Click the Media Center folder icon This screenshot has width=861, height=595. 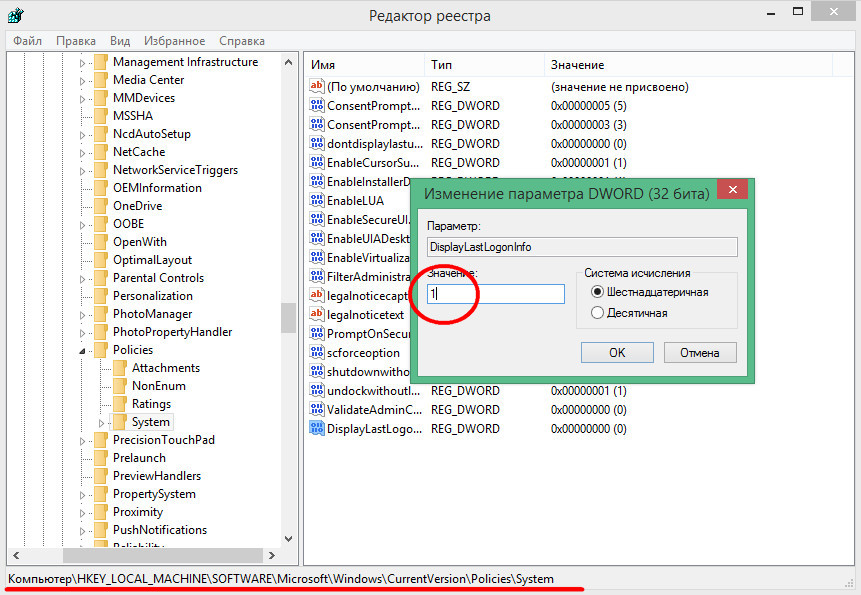coord(101,80)
